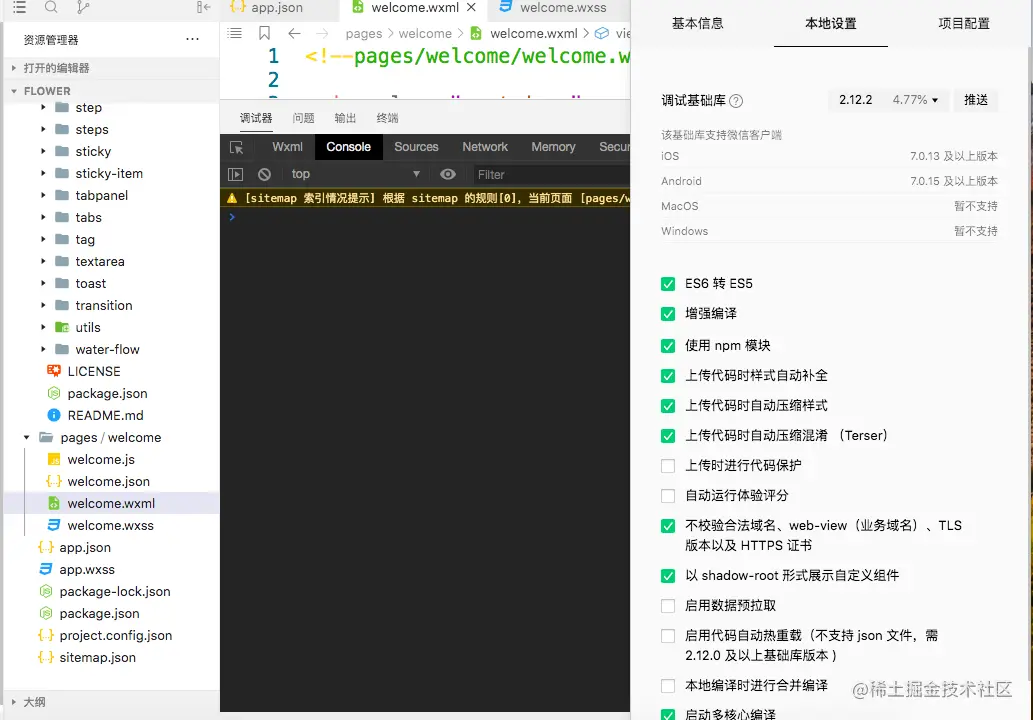Click the welcome.js file icon
The image size is (1033, 720).
(x=54, y=459)
